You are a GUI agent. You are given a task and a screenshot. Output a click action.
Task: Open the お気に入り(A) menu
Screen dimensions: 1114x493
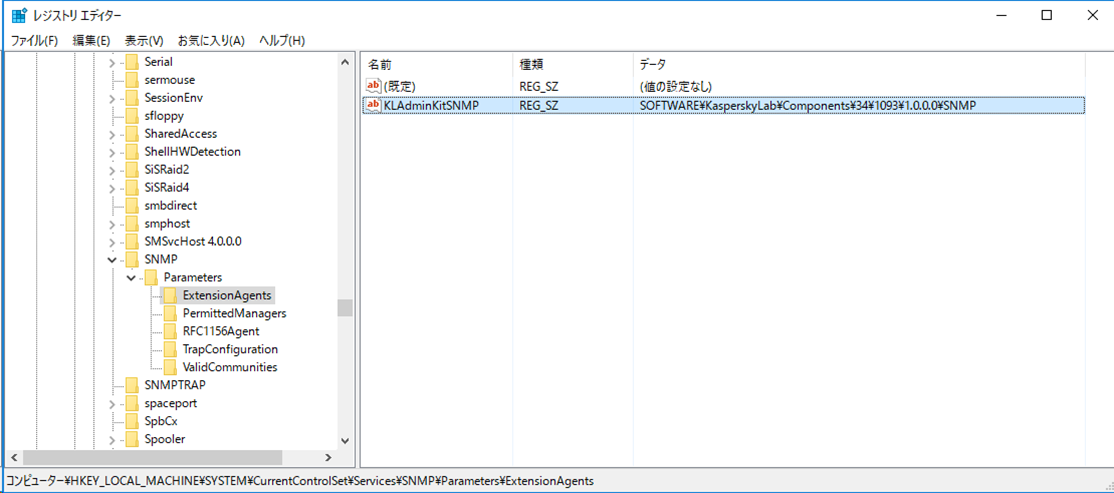pyautogui.click(x=211, y=40)
